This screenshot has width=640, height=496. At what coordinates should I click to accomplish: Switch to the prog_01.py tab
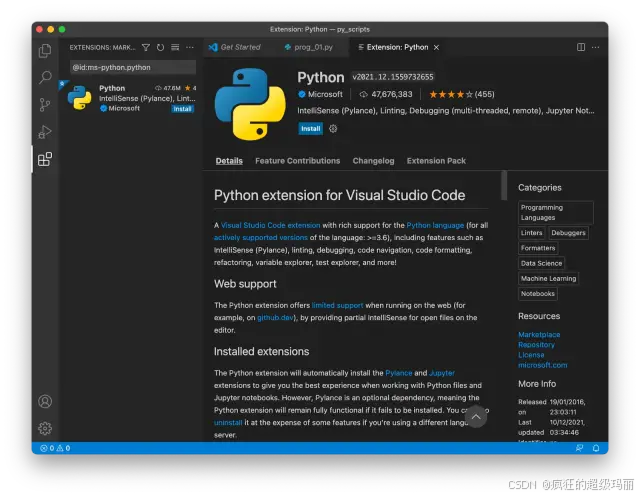tap(309, 47)
